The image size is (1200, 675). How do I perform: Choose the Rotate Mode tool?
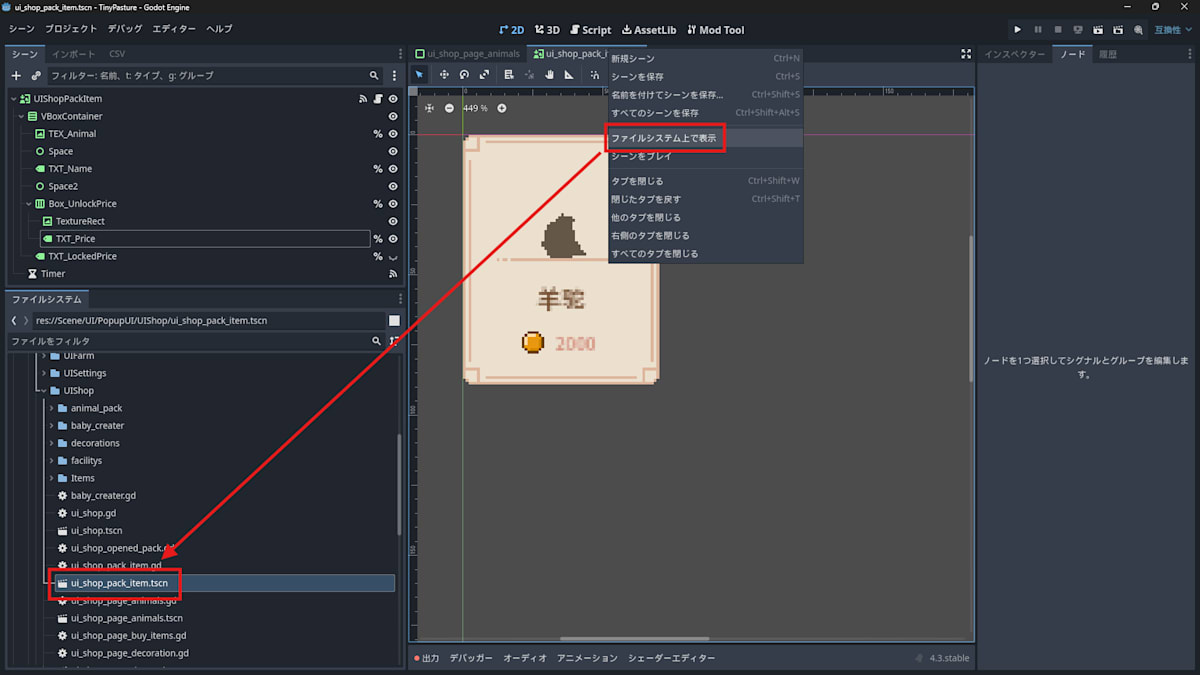(464, 75)
